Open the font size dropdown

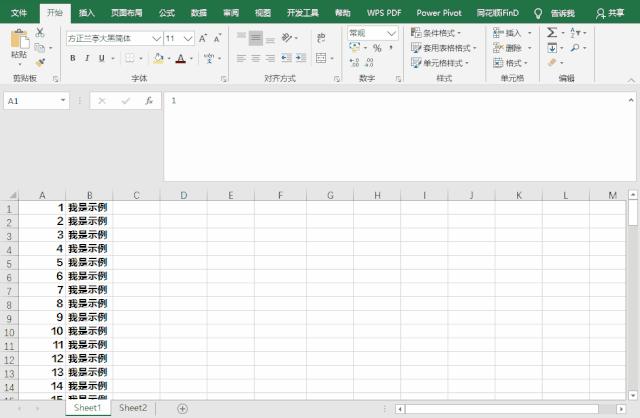pos(188,38)
